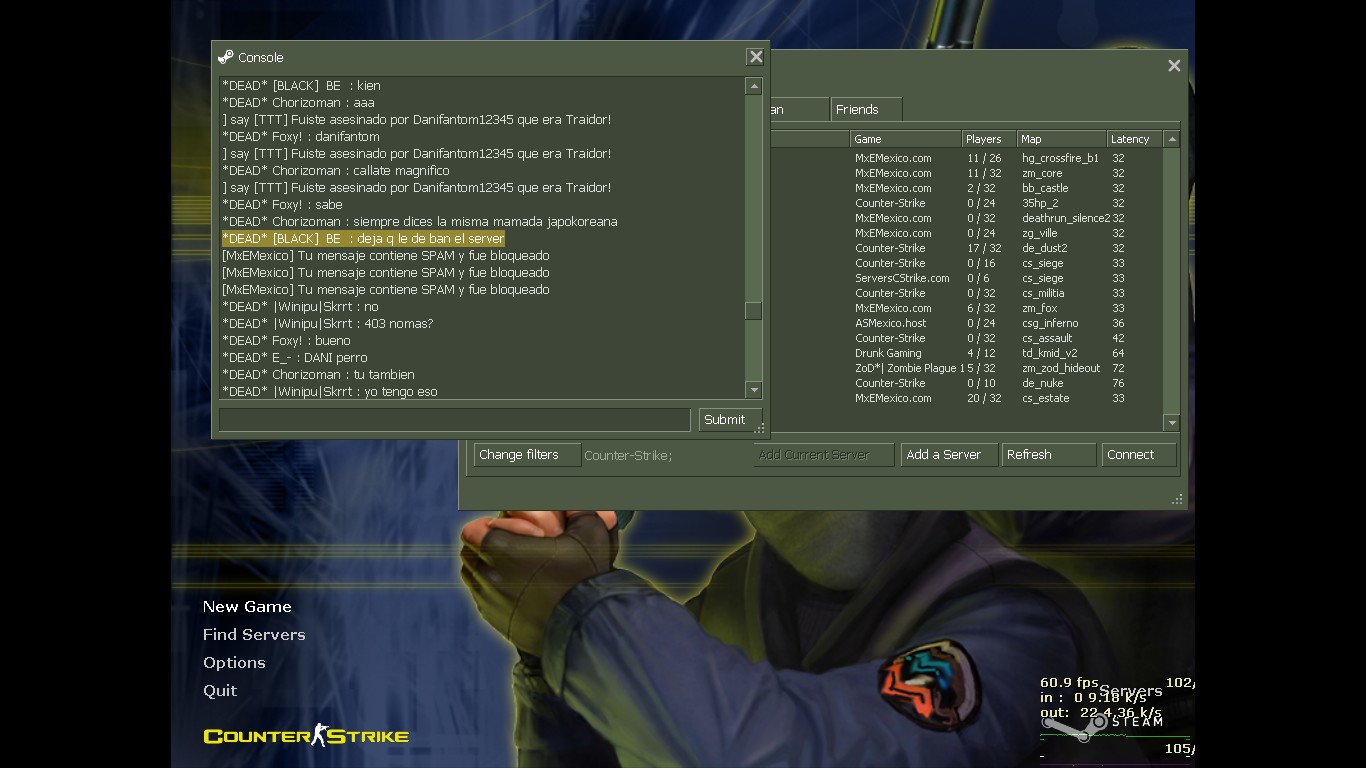Viewport: 1366px width, 768px height.
Task: Click highlighted console line 'deja q le de ban el server'
Action: coord(363,239)
